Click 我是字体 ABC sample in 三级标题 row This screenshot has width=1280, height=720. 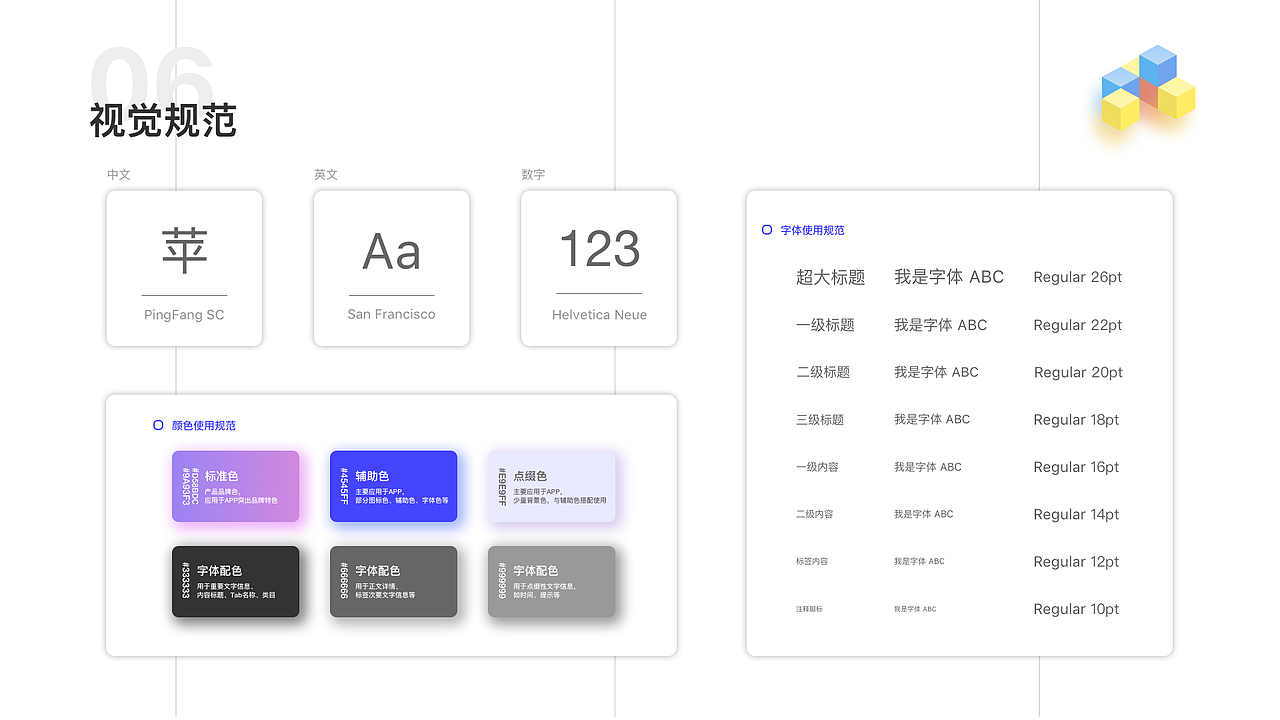click(x=932, y=419)
